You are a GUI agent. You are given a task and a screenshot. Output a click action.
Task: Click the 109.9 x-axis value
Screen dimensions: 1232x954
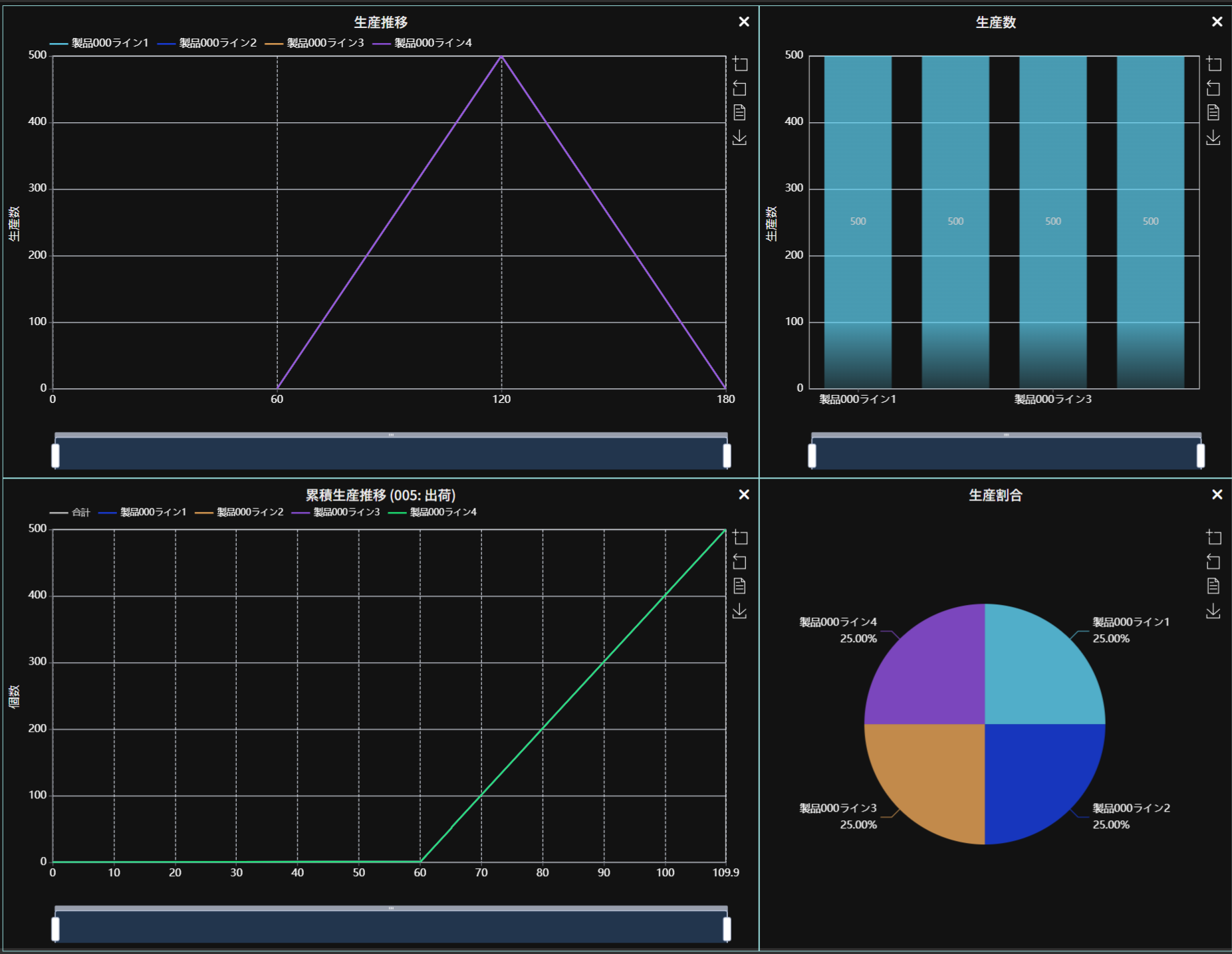[x=725, y=872]
